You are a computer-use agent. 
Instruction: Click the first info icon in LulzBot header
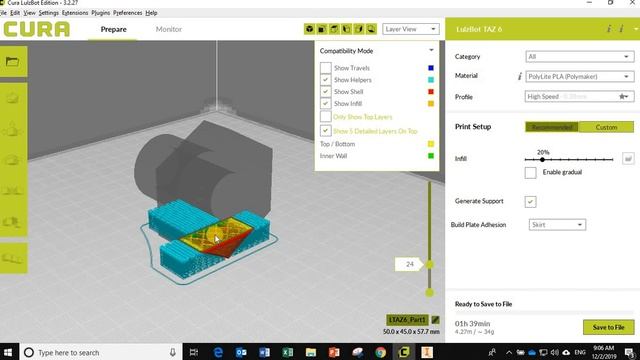609,29
